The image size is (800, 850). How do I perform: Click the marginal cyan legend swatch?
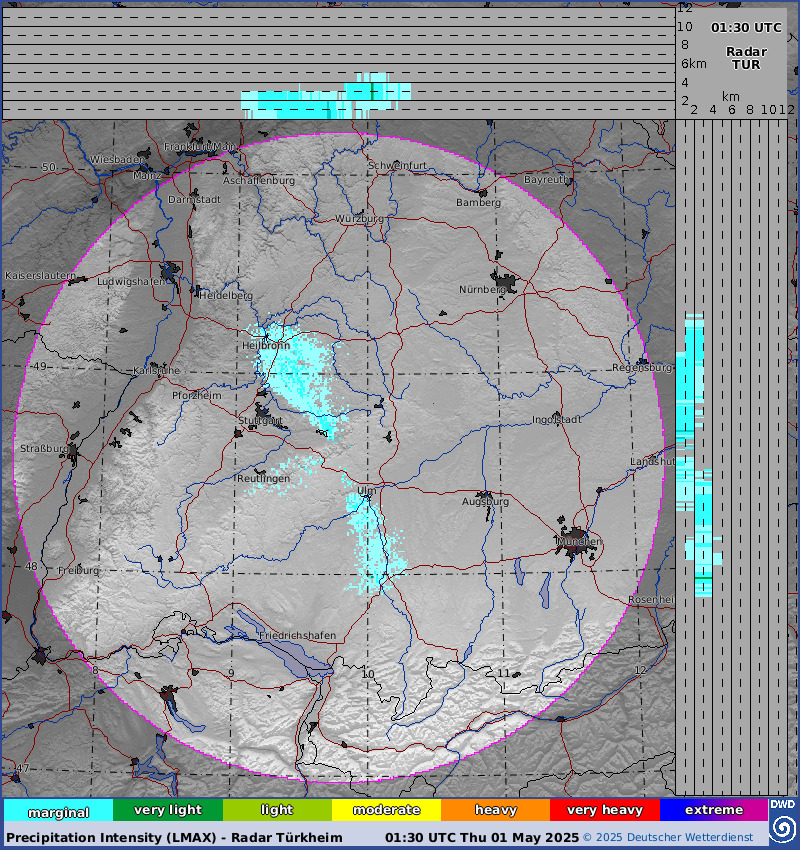(59, 810)
